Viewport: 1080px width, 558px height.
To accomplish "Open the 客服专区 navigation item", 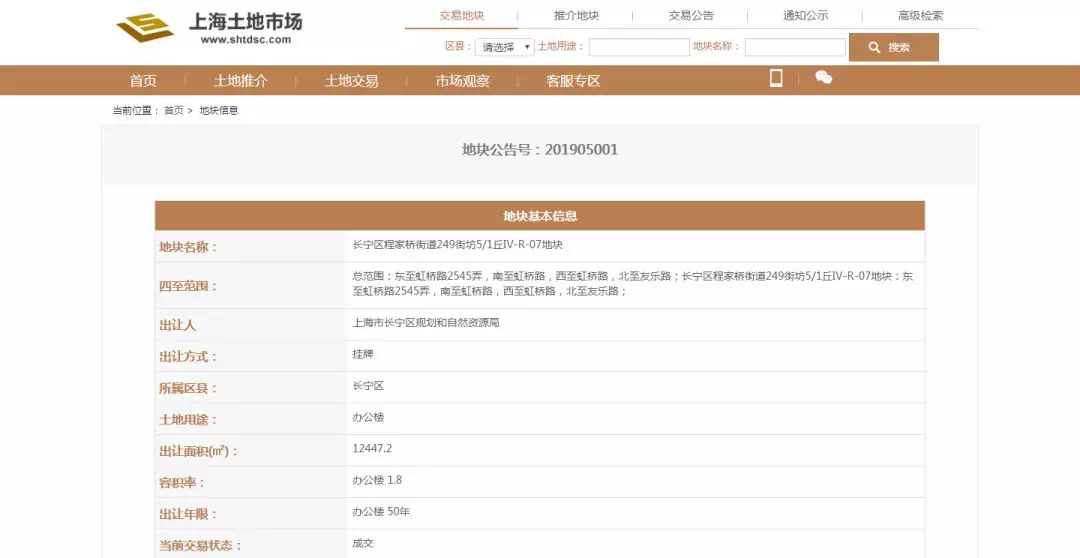I will 573,81.
